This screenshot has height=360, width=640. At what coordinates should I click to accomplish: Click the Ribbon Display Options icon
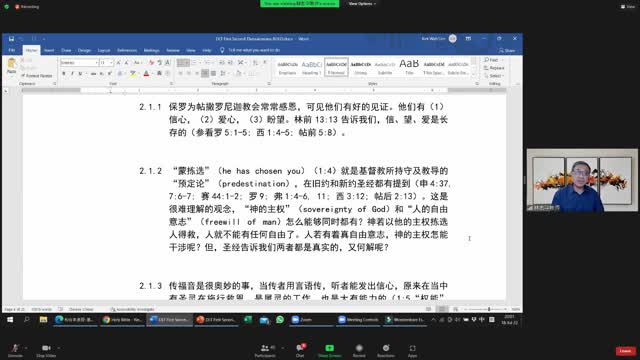[x=468, y=39]
